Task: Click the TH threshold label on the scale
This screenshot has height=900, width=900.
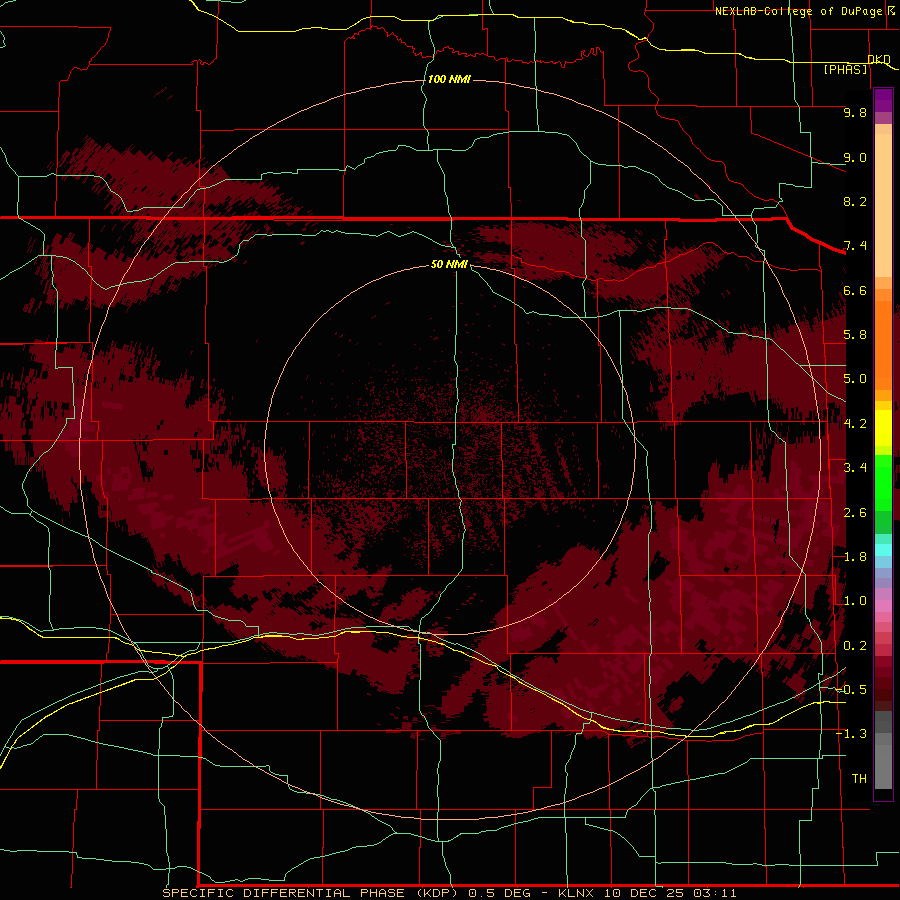Action: [859, 779]
